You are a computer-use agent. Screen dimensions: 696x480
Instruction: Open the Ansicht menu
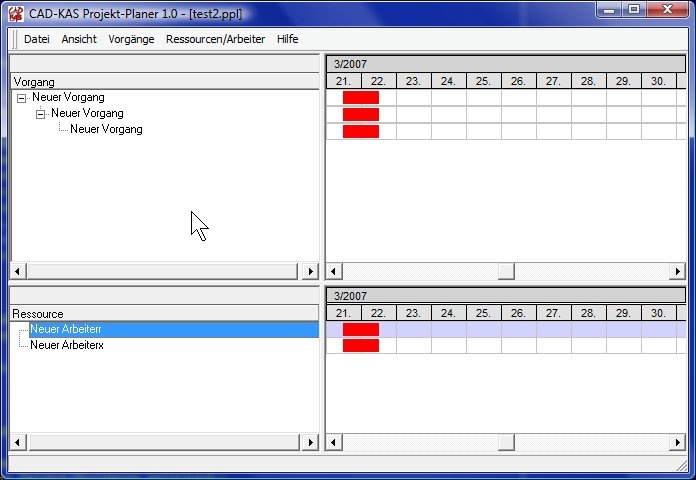pyautogui.click(x=79, y=39)
